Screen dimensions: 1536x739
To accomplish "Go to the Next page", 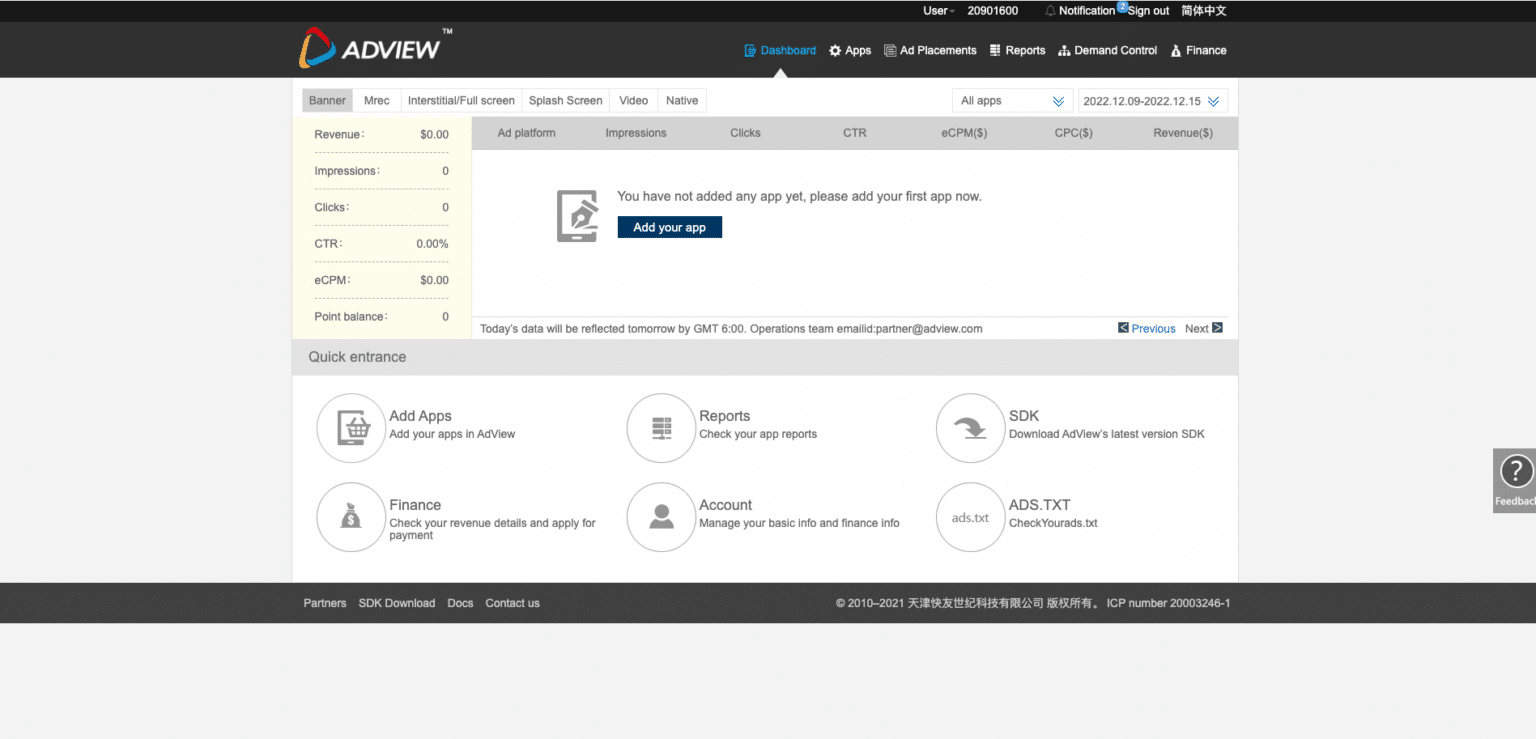I will [x=1203, y=328].
